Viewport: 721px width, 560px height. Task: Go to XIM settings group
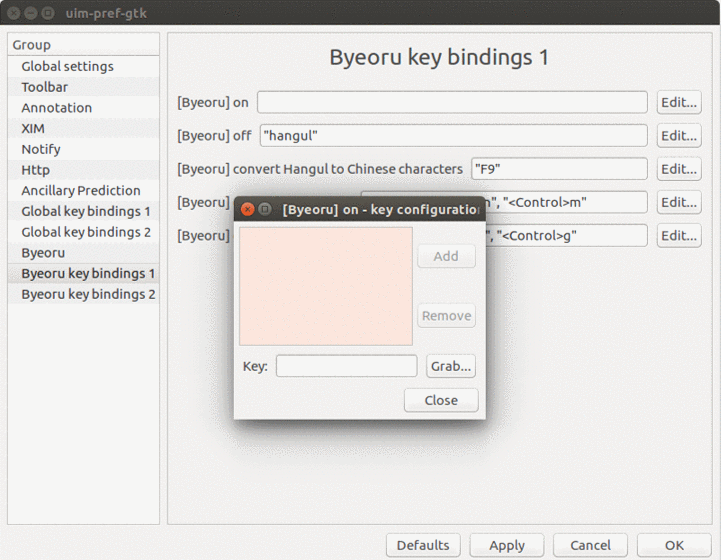click(33, 128)
